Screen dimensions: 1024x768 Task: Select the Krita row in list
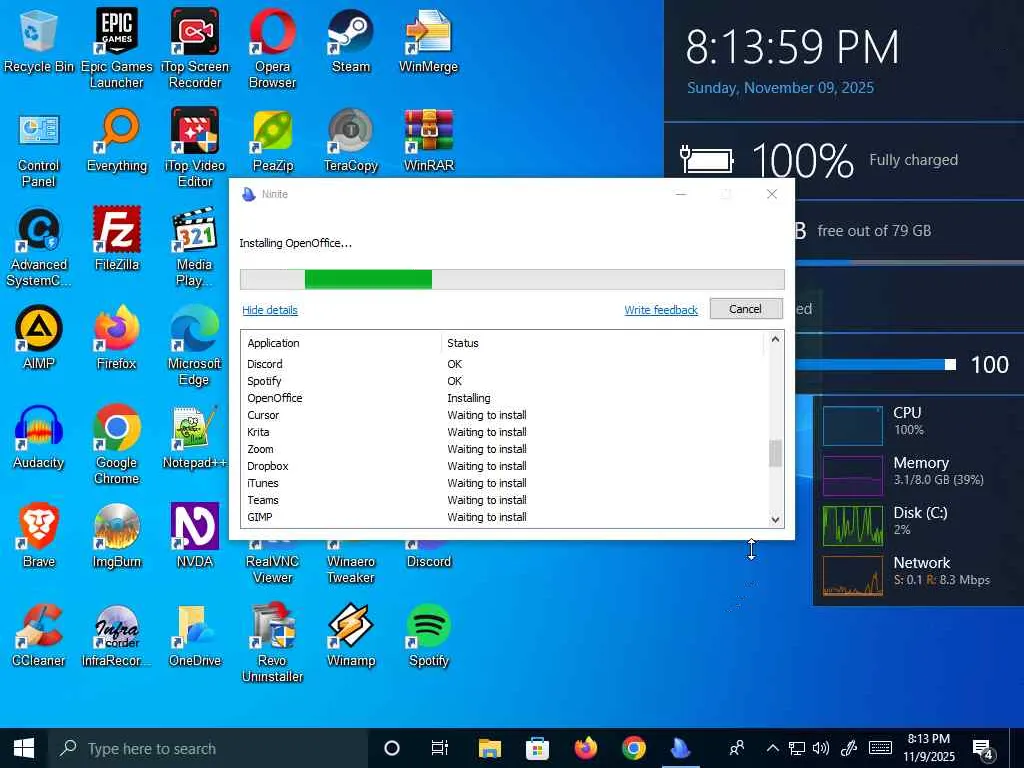click(x=504, y=432)
